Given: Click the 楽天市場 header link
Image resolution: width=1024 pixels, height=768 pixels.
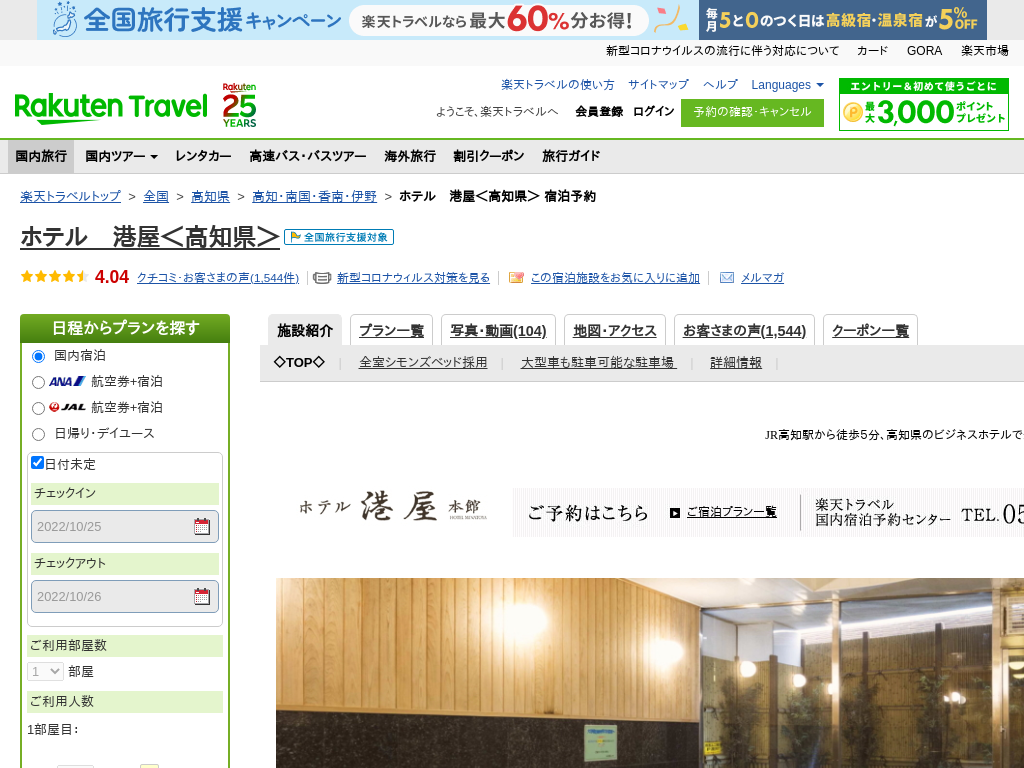Looking at the screenshot, I should pos(985,51).
